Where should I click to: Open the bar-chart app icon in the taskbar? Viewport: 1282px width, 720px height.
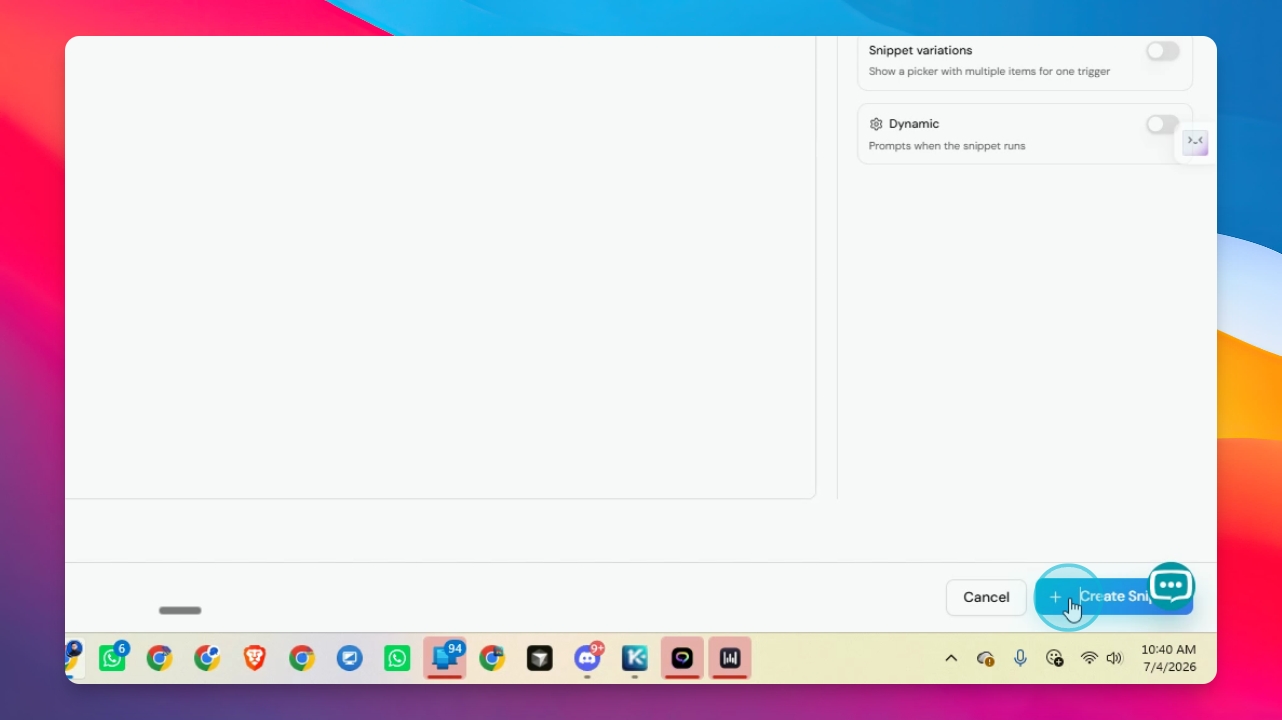tap(730, 658)
